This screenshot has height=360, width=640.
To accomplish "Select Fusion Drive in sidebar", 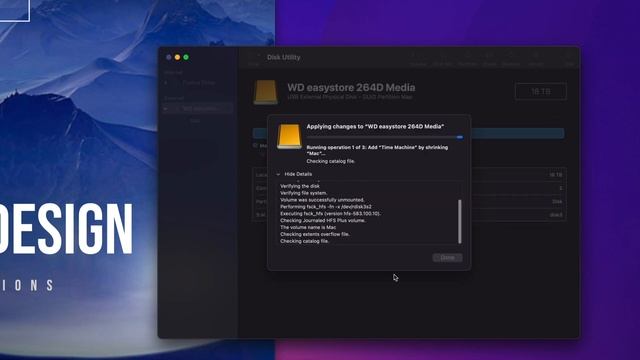I will tap(198, 83).
